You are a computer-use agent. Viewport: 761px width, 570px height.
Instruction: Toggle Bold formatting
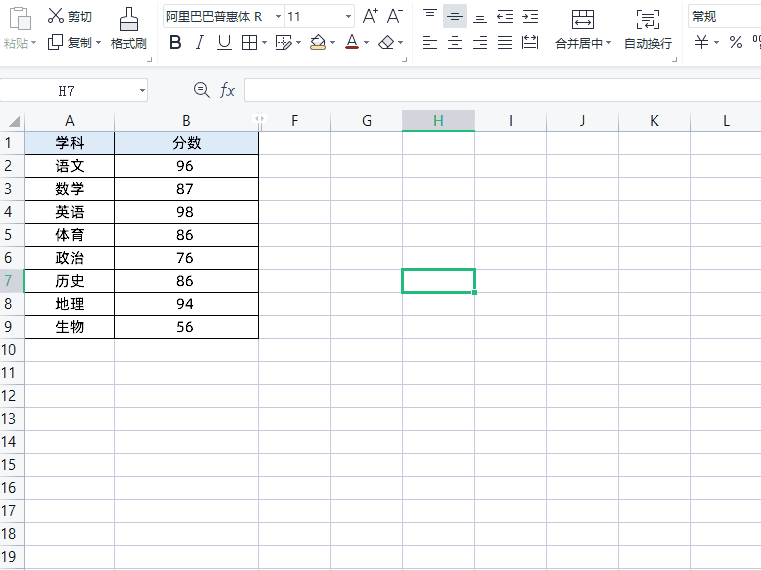[x=175, y=43]
